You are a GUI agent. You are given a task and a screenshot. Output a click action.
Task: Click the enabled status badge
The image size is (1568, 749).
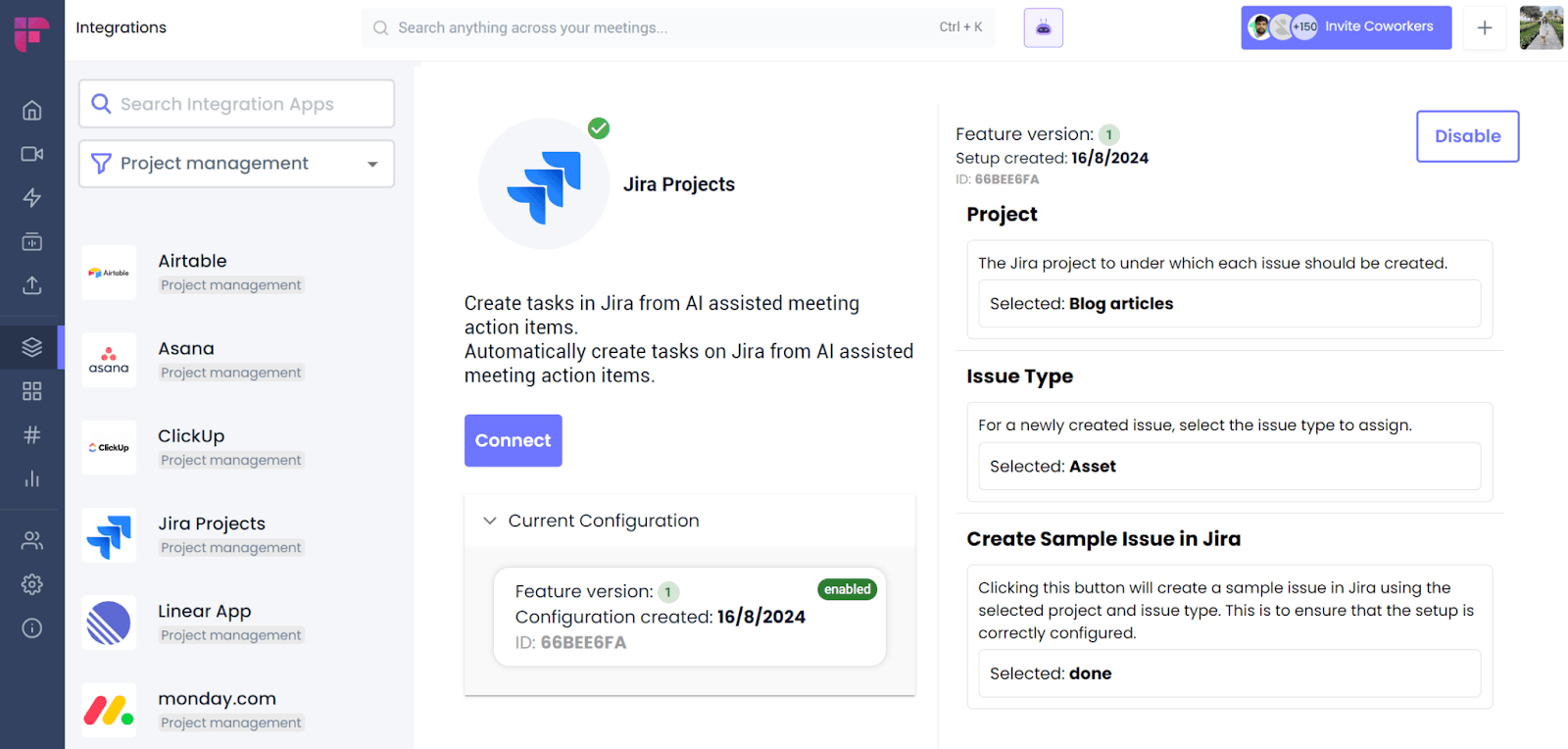[x=848, y=589]
